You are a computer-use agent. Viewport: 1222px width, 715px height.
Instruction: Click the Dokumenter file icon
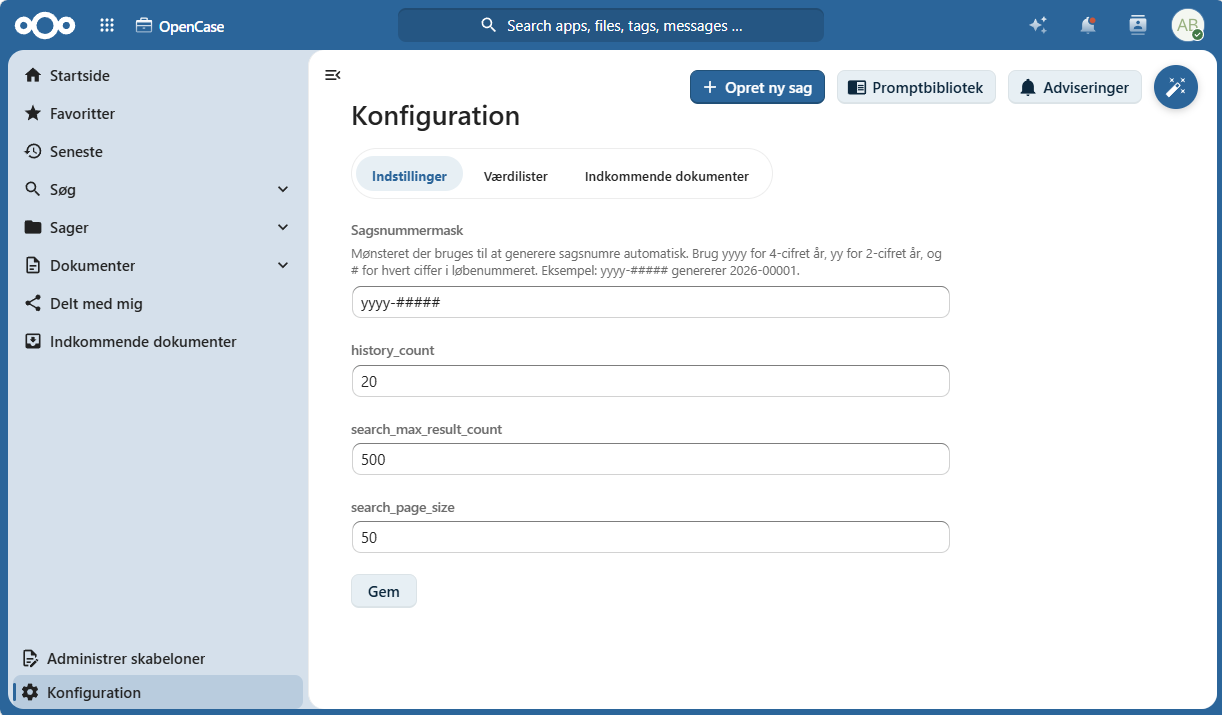point(33,265)
